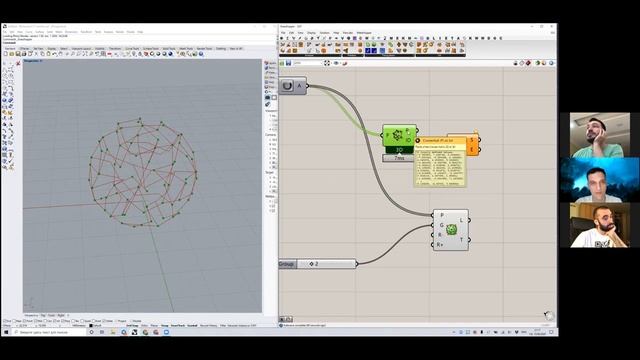Toggle Gumball in Rhino status bar
This screenshot has height=360, width=640.
tap(192, 326)
